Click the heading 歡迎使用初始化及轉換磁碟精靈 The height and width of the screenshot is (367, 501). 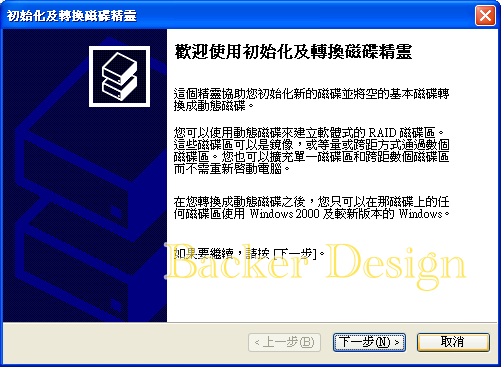tap(293, 52)
